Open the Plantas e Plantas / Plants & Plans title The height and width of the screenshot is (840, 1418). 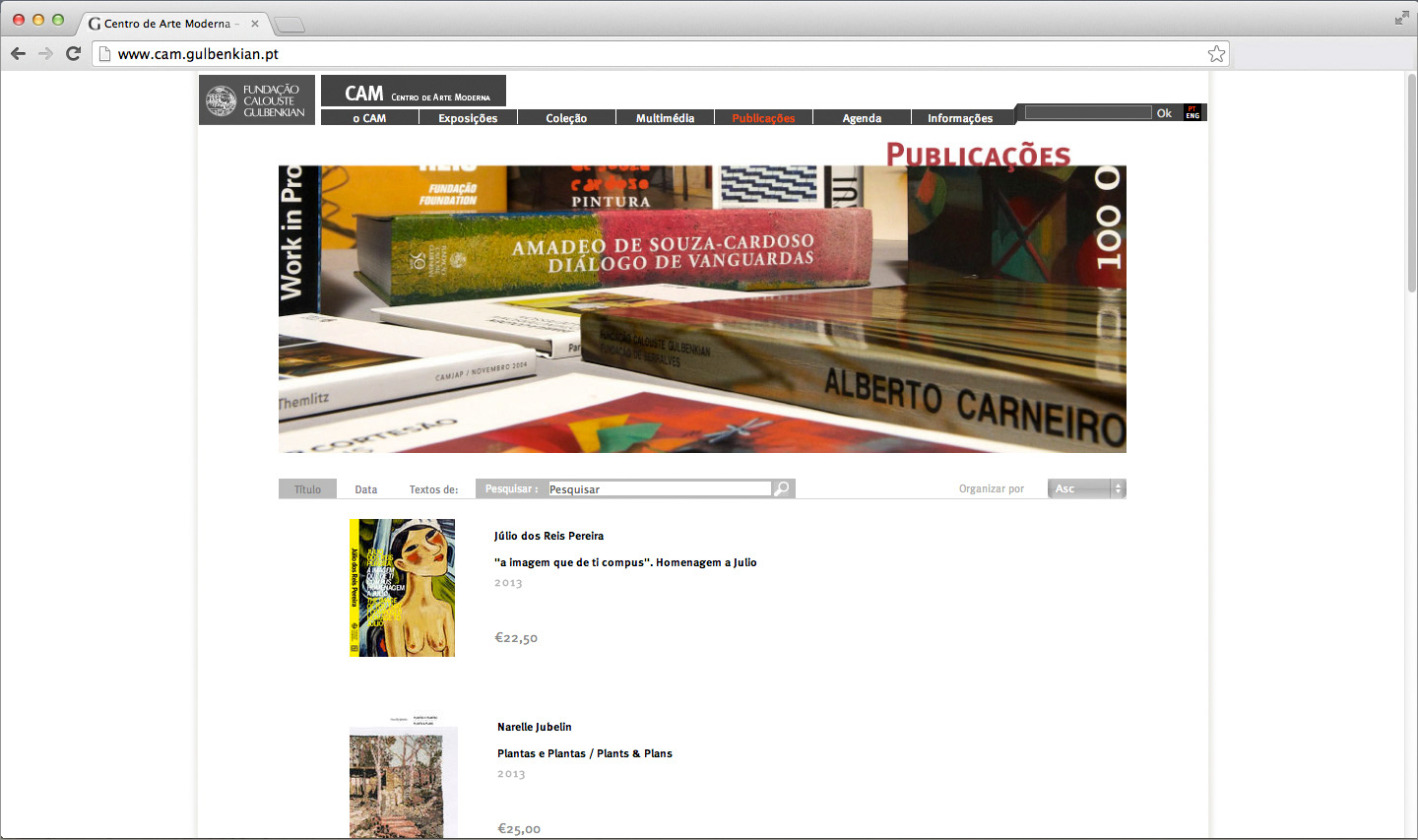585,753
